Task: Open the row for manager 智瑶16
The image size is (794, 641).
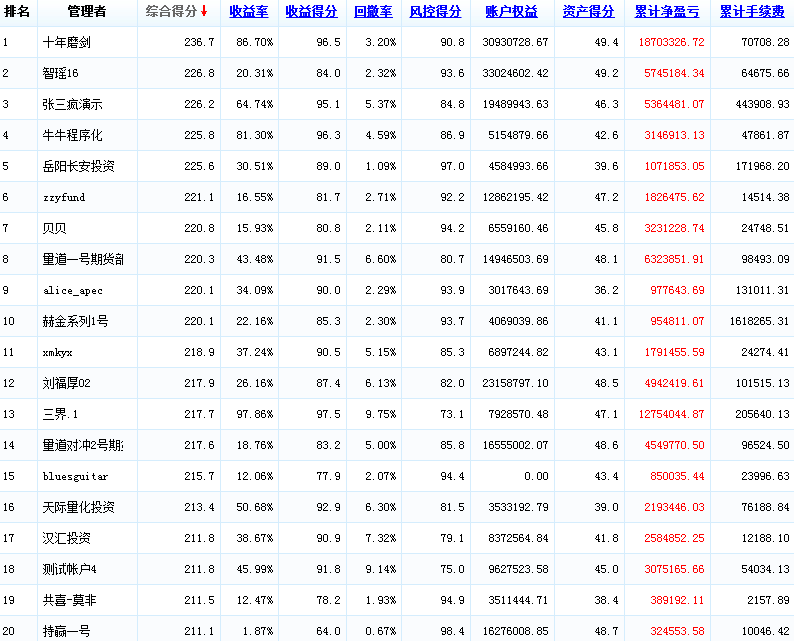Action: 62,74
